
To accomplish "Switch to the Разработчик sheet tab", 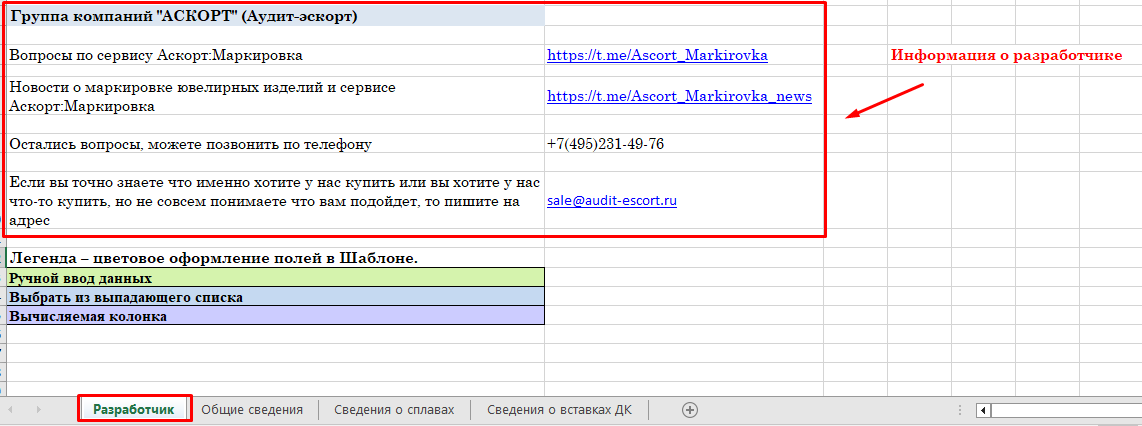I will (x=135, y=409).
